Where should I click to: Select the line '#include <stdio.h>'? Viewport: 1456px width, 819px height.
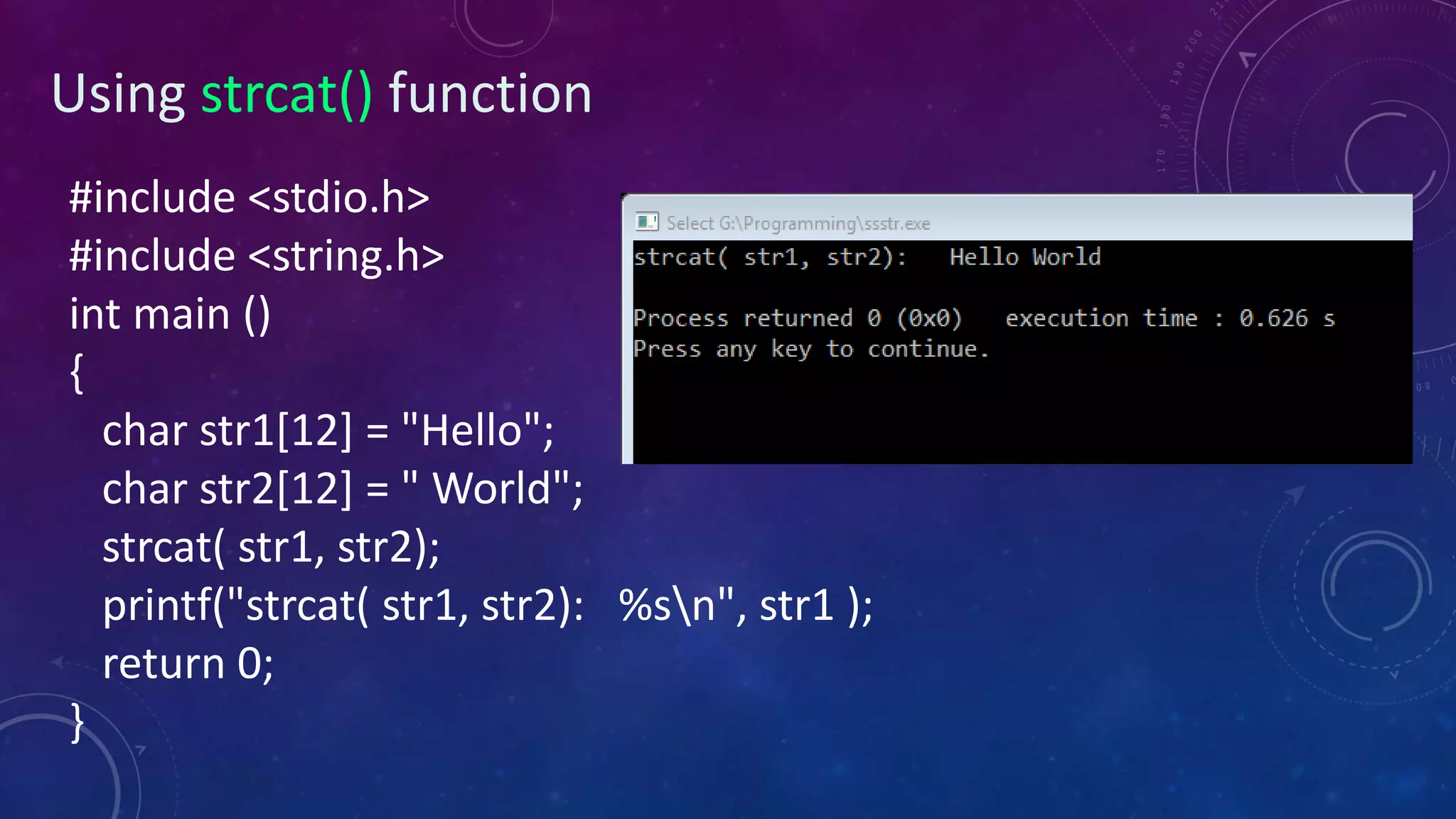[x=250, y=198]
